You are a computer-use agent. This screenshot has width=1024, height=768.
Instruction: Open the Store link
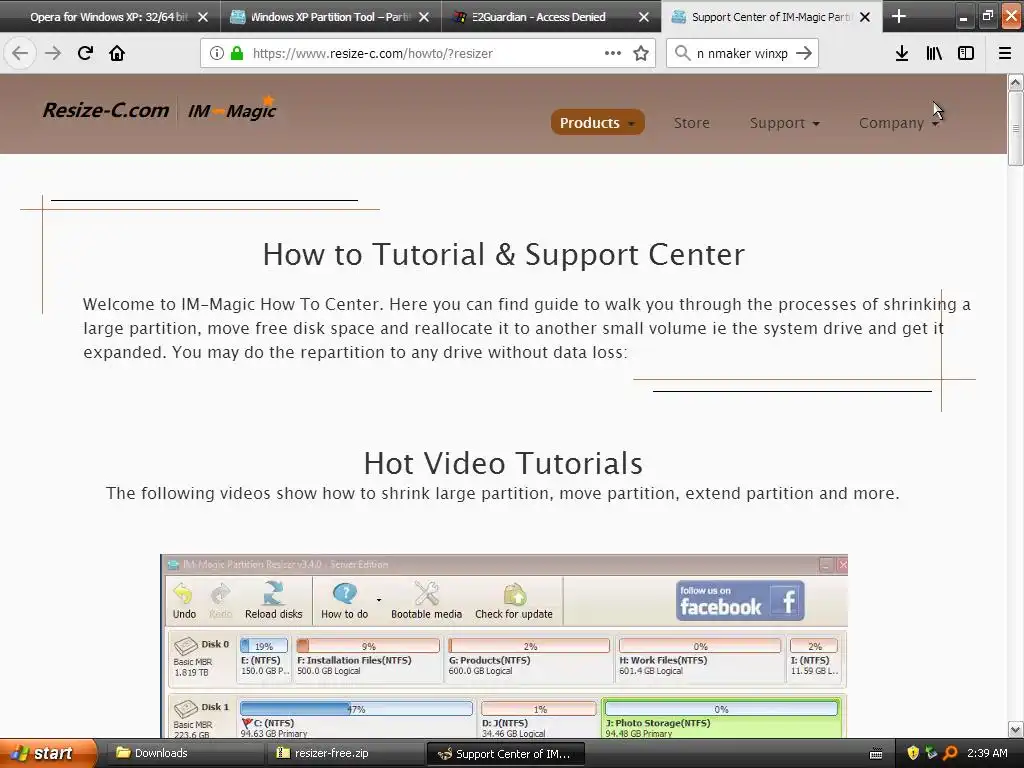[692, 123]
